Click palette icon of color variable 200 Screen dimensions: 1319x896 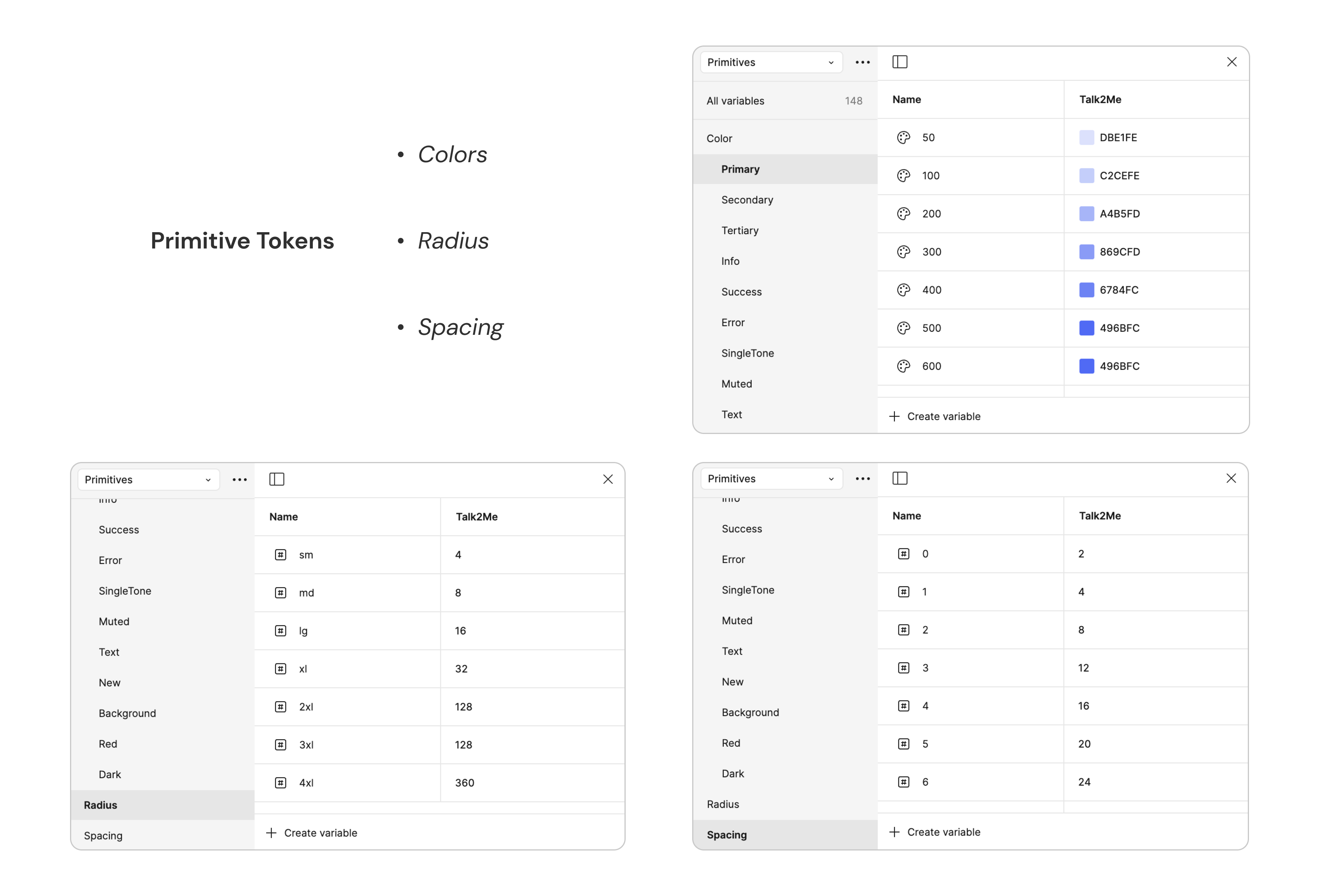coord(903,213)
